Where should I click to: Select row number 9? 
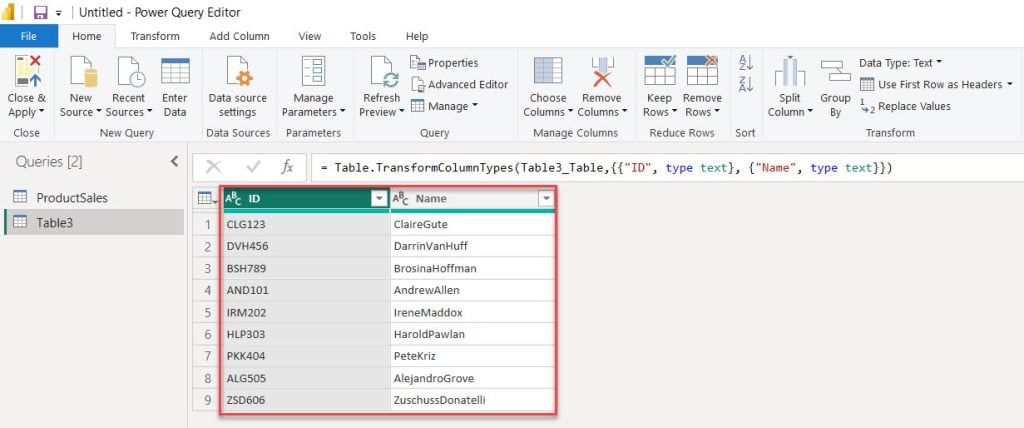(x=208, y=400)
